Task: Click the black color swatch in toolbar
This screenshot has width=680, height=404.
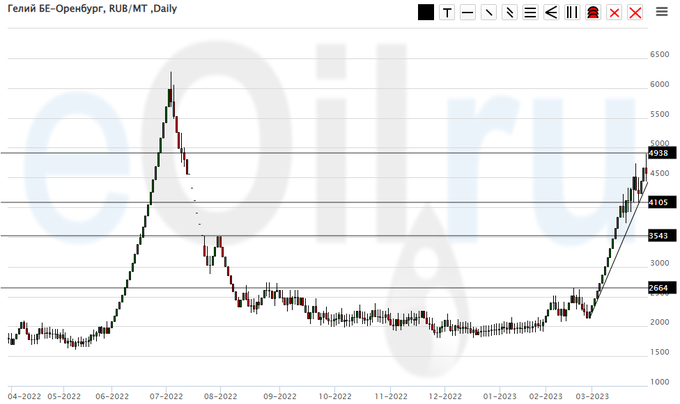Action: (x=426, y=12)
